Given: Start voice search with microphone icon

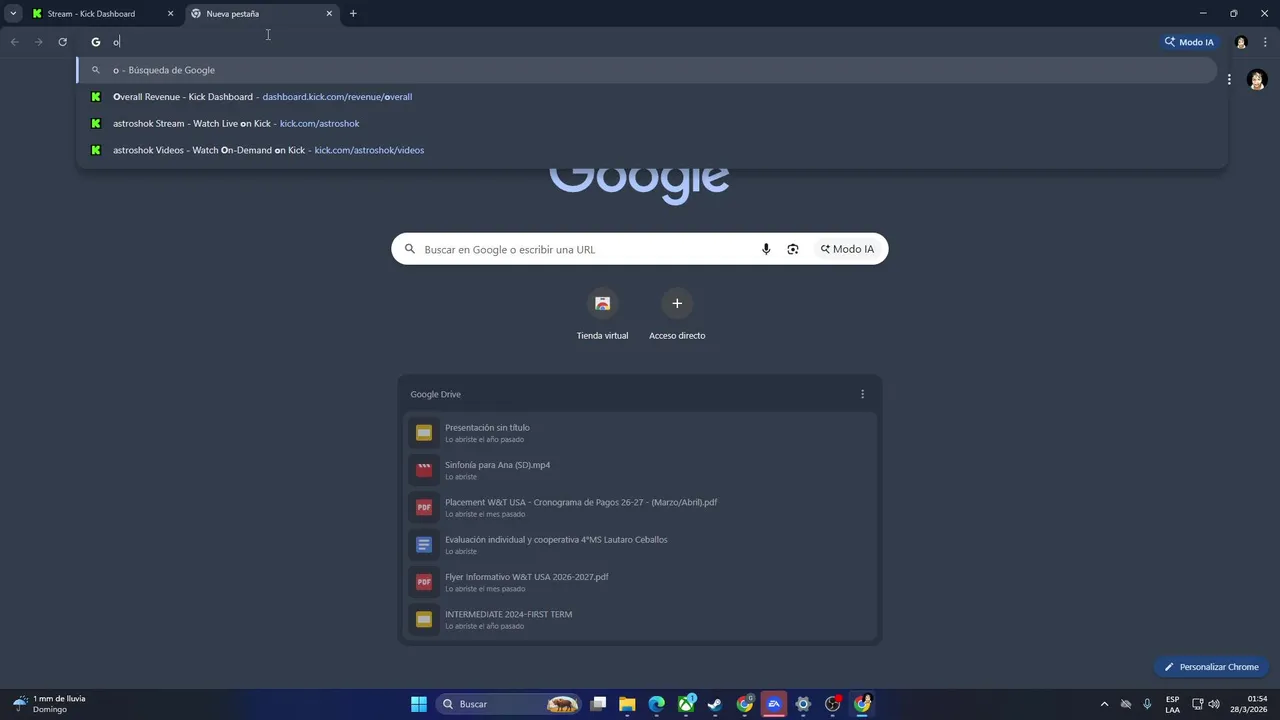Looking at the screenshot, I should coord(766,249).
